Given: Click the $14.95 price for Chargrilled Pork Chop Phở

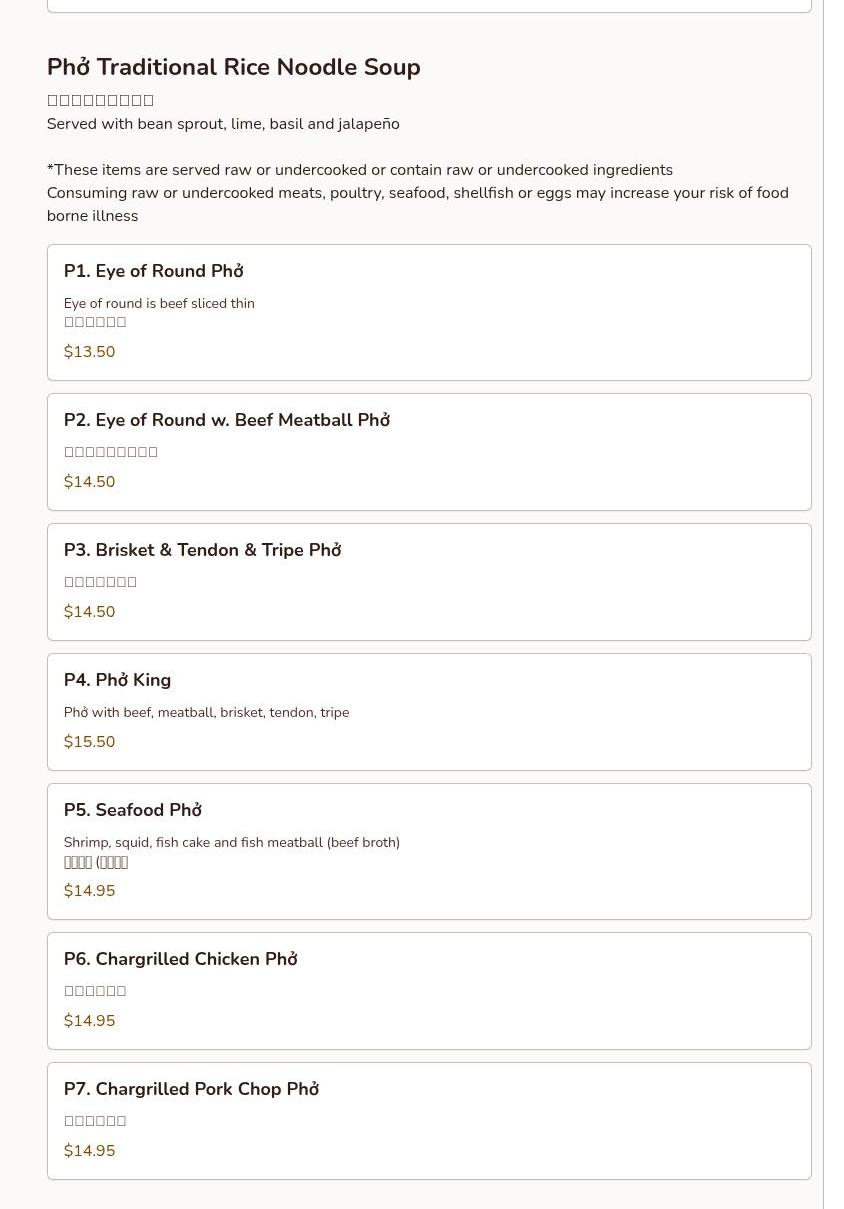Looking at the screenshot, I should 90,1151.
